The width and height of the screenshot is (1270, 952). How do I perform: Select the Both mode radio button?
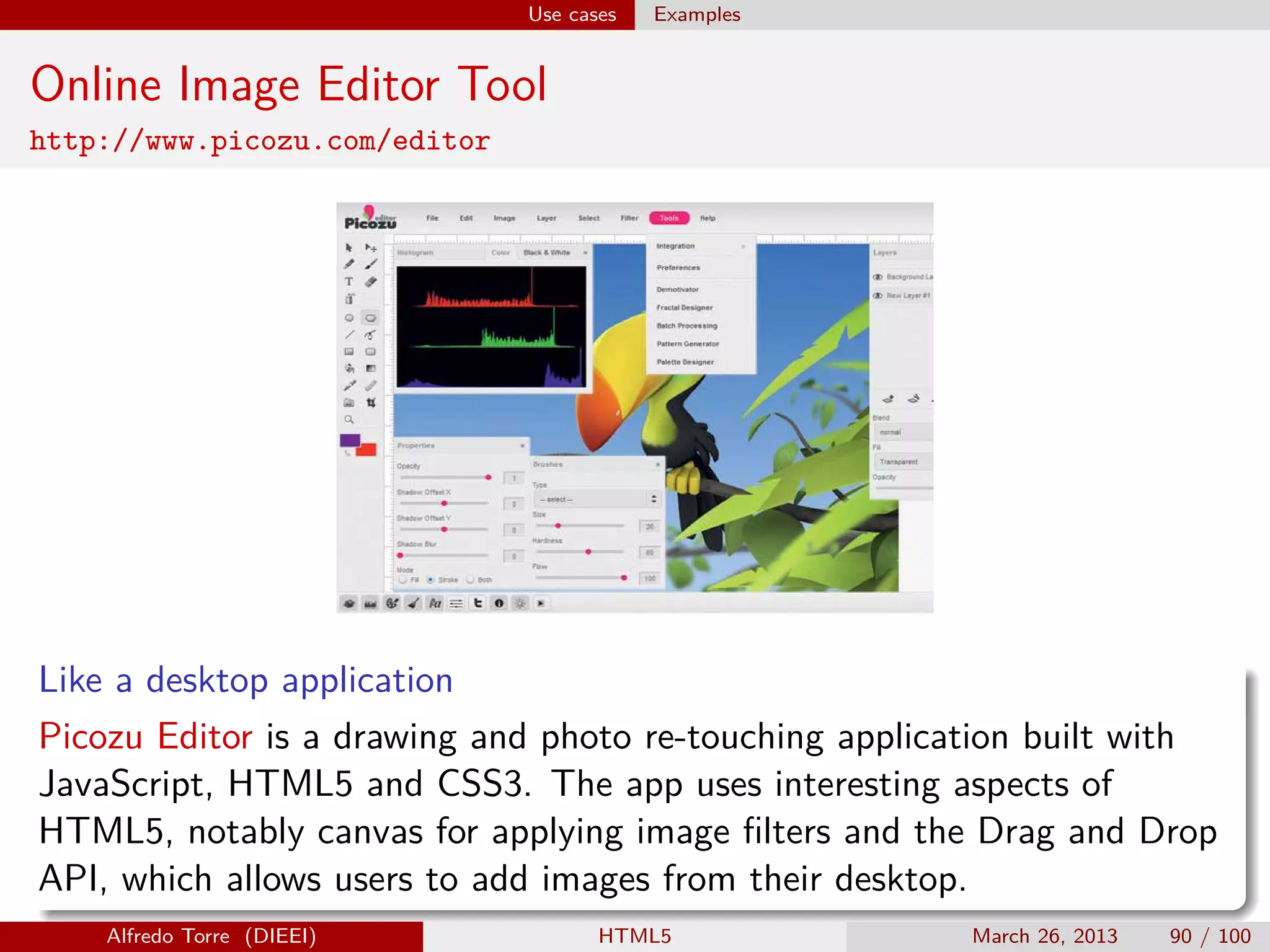click(x=470, y=580)
